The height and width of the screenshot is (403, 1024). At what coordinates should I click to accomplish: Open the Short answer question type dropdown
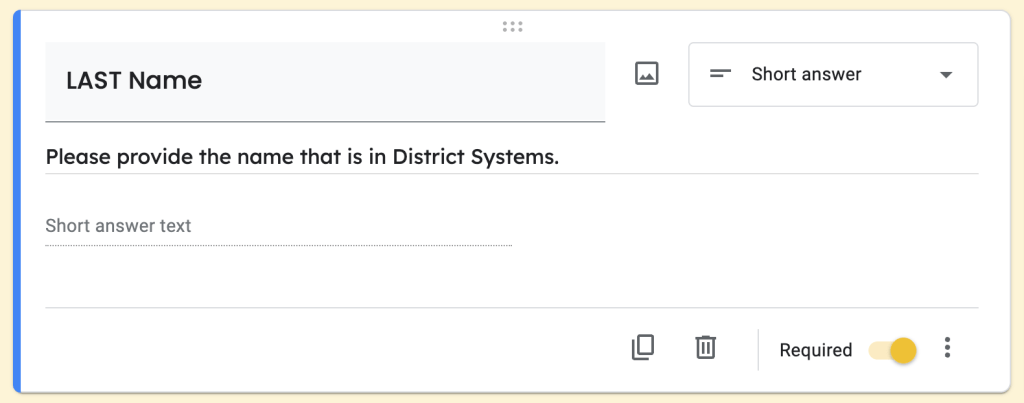point(832,74)
